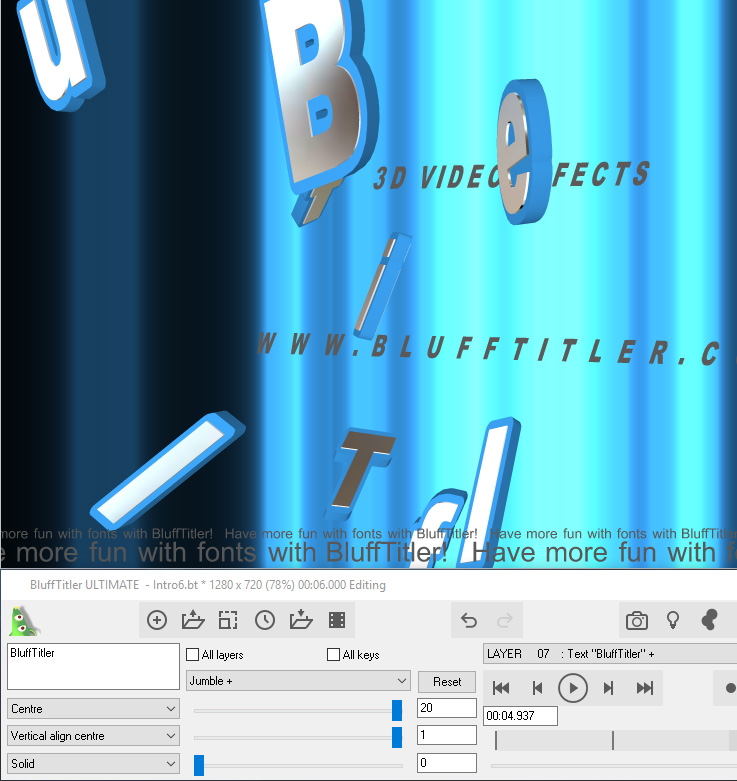Jump to the start of the show

point(501,688)
